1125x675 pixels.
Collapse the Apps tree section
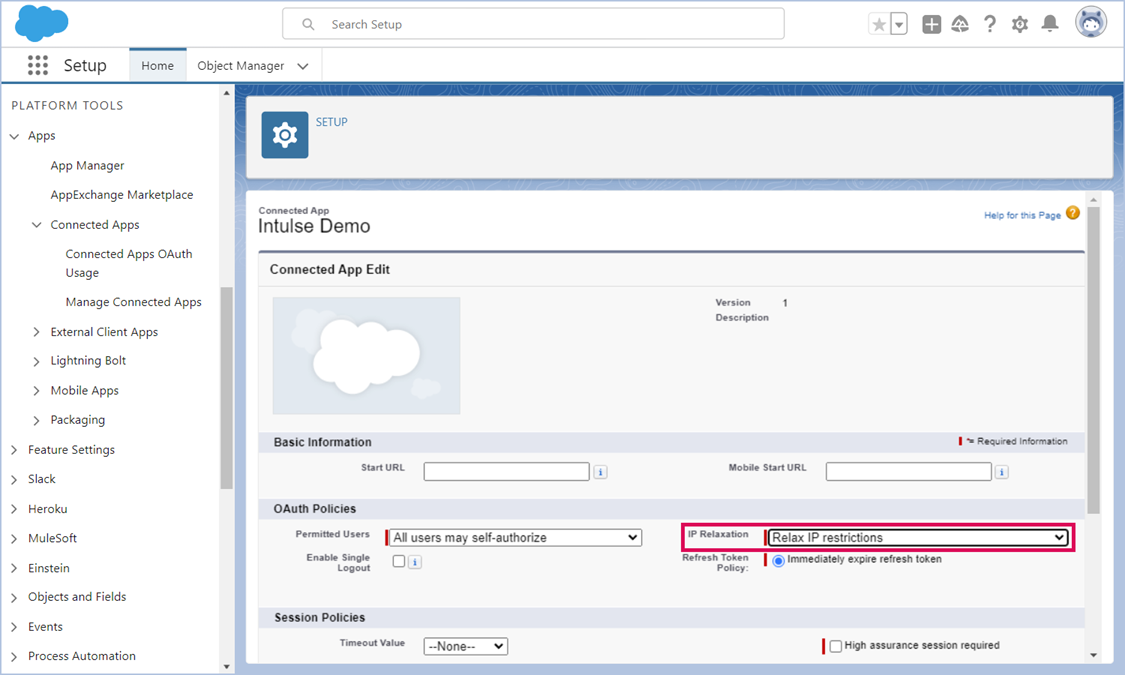[x=14, y=136]
